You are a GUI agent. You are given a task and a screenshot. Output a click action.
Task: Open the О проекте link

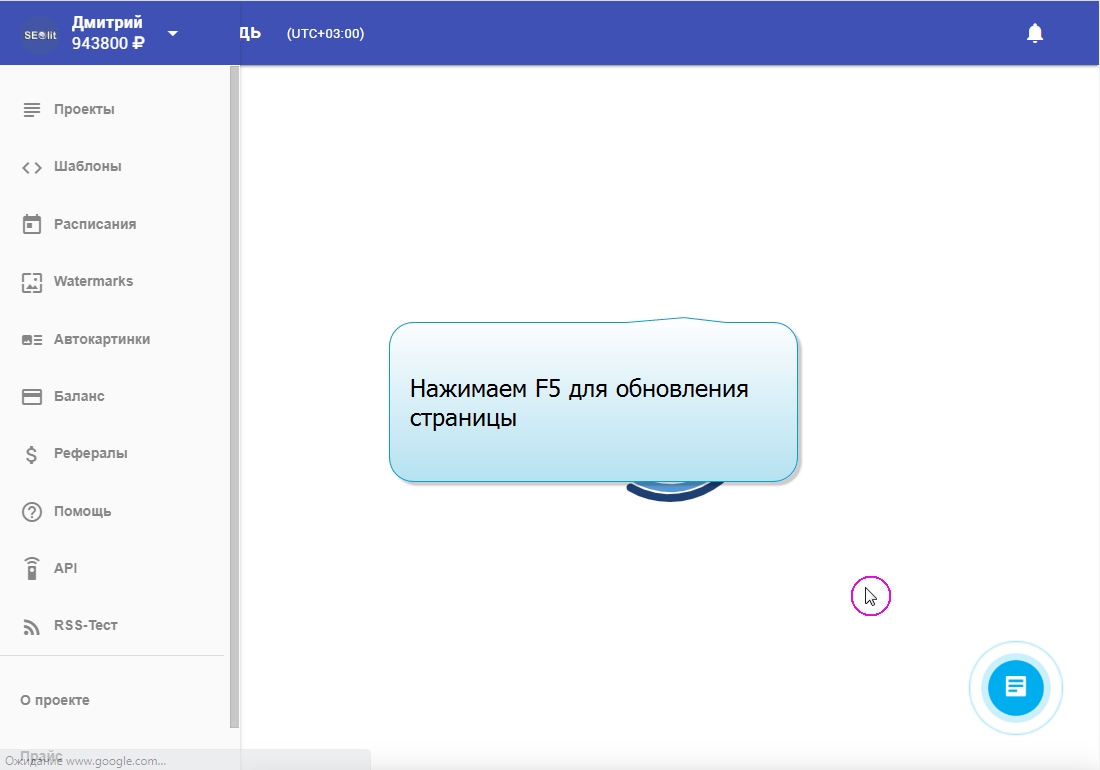55,700
